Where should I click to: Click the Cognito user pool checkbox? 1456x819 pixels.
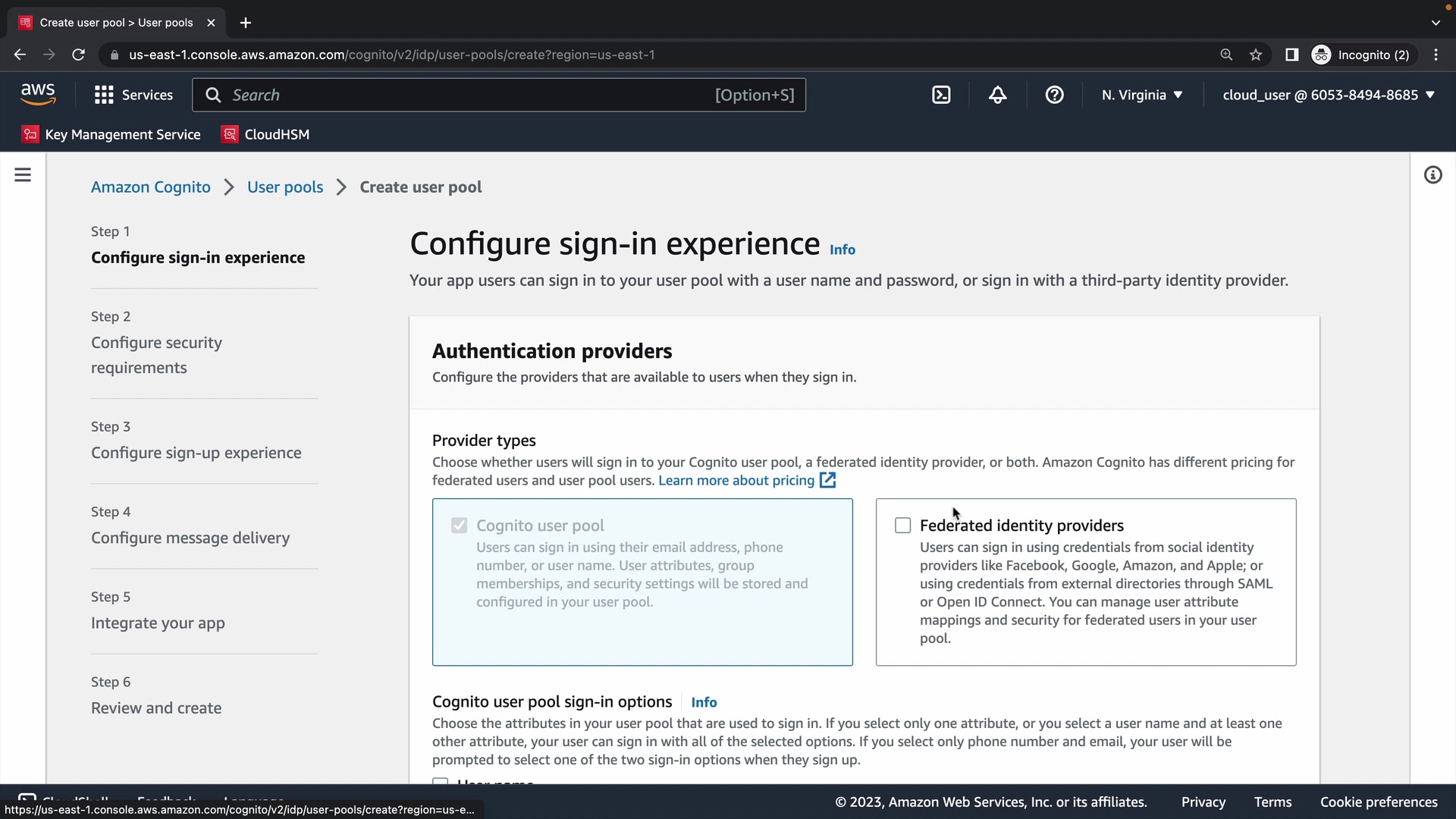459,526
